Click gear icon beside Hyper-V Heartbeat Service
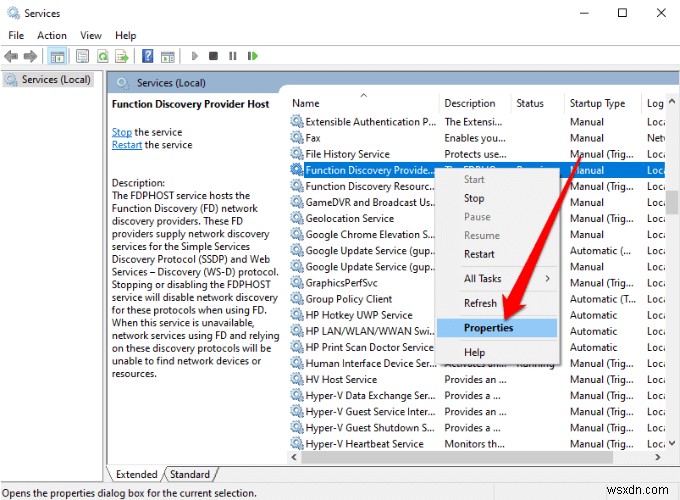 tap(297, 444)
